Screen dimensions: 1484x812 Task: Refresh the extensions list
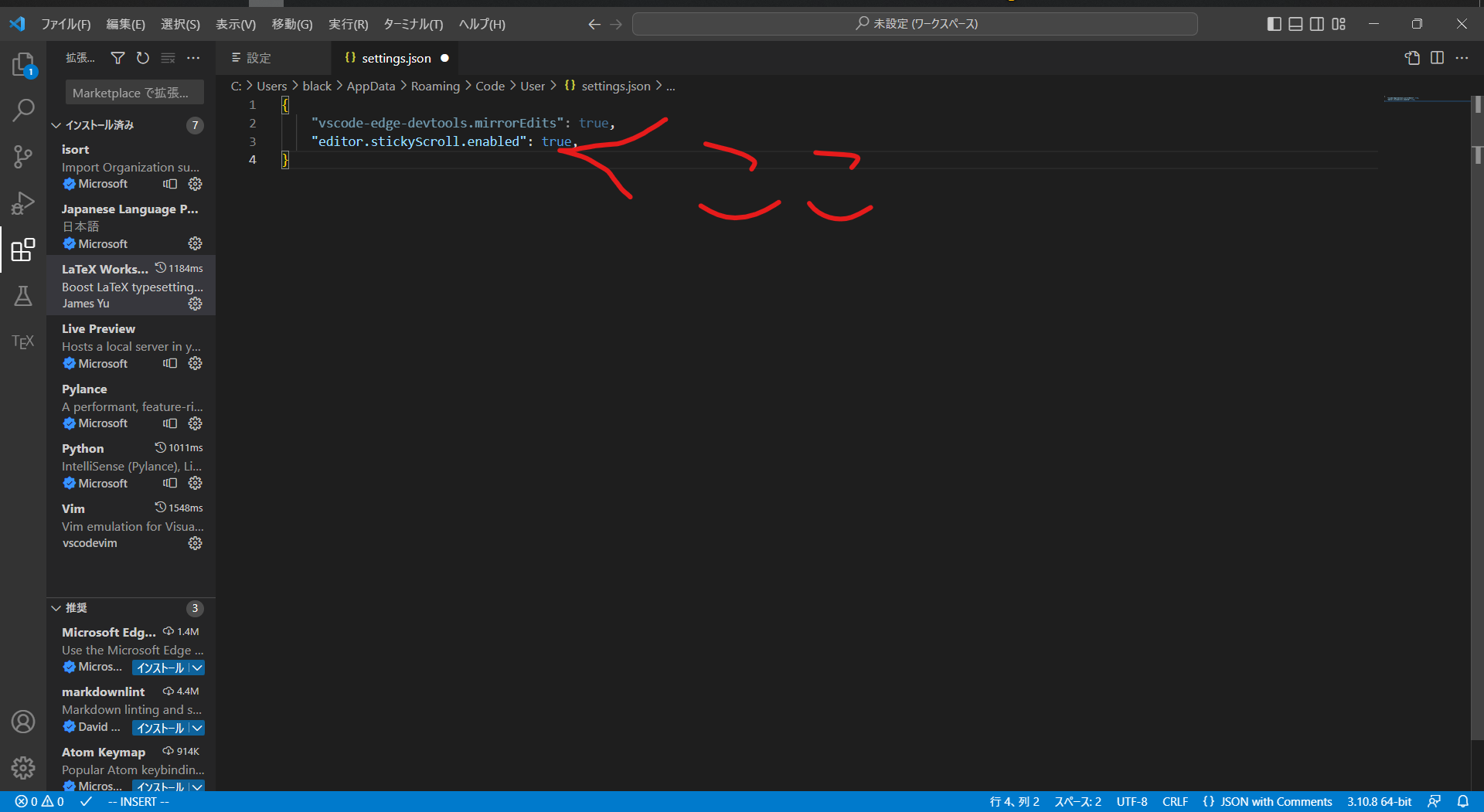pyautogui.click(x=143, y=58)
